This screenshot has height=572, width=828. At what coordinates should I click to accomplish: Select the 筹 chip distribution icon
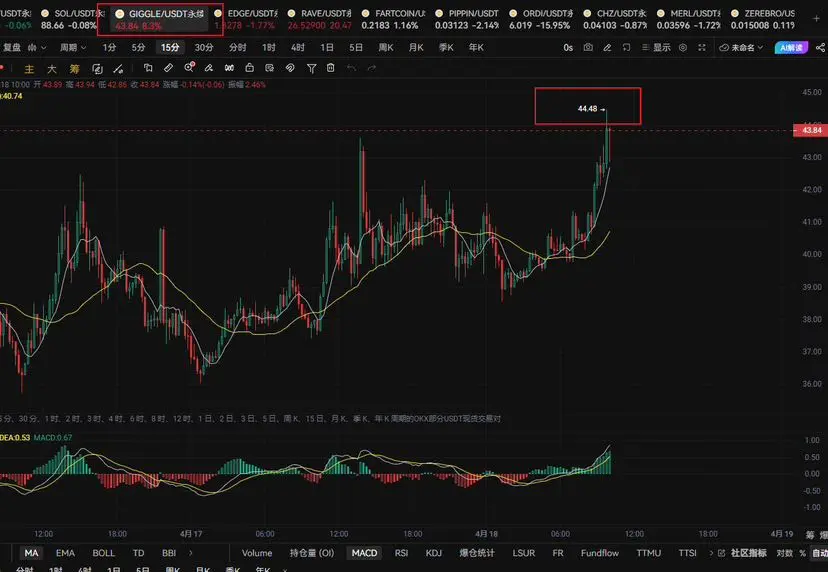[74, 69]
